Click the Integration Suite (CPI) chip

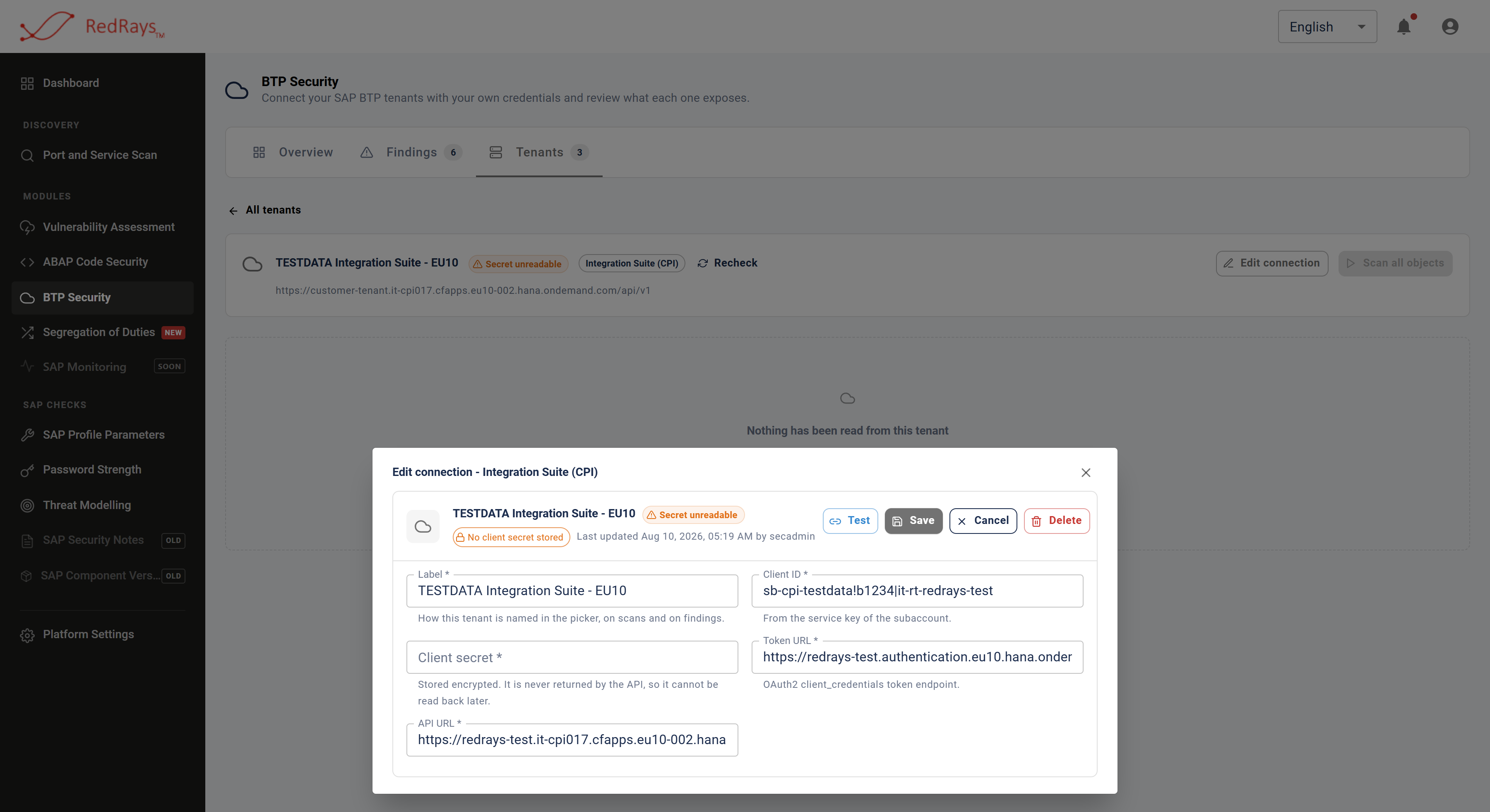[632, 264]
